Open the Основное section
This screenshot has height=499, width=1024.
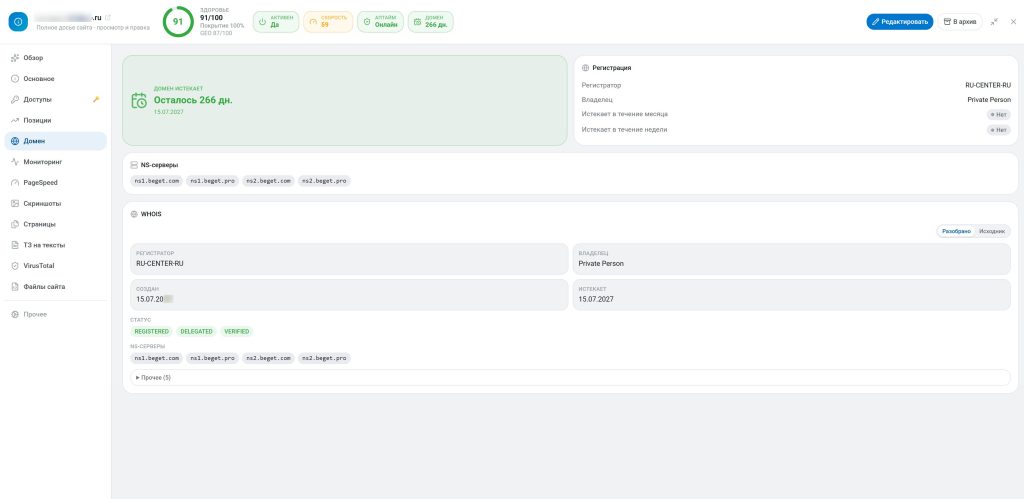pos(56,79)
